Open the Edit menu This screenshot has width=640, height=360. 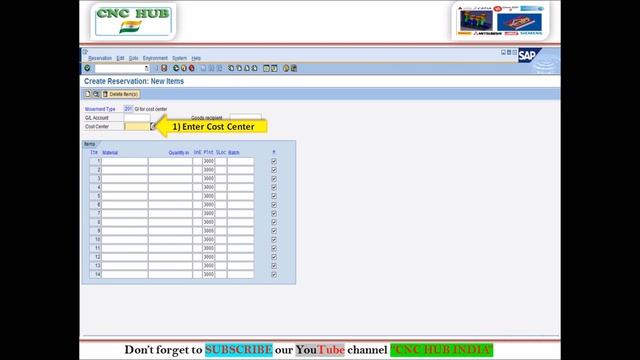120,58
